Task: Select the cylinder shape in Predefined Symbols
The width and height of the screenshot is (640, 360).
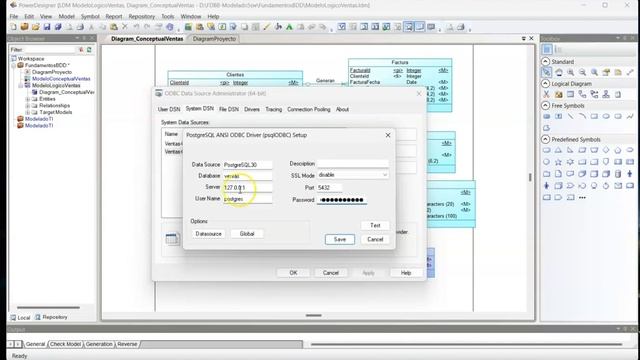Action: pyautogui.click(x=618, y=173)
